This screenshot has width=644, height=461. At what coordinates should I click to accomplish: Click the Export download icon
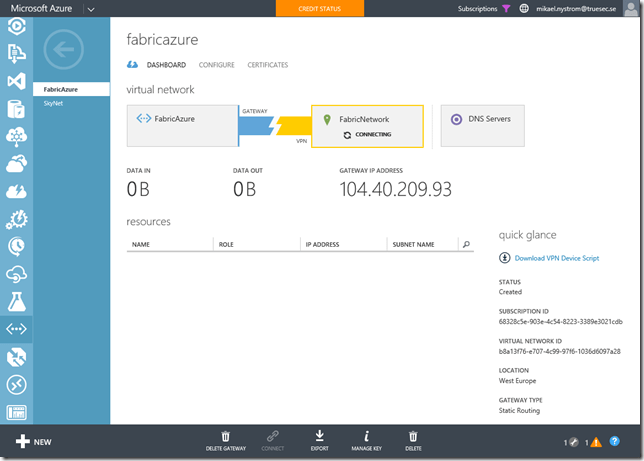point(320,436)
